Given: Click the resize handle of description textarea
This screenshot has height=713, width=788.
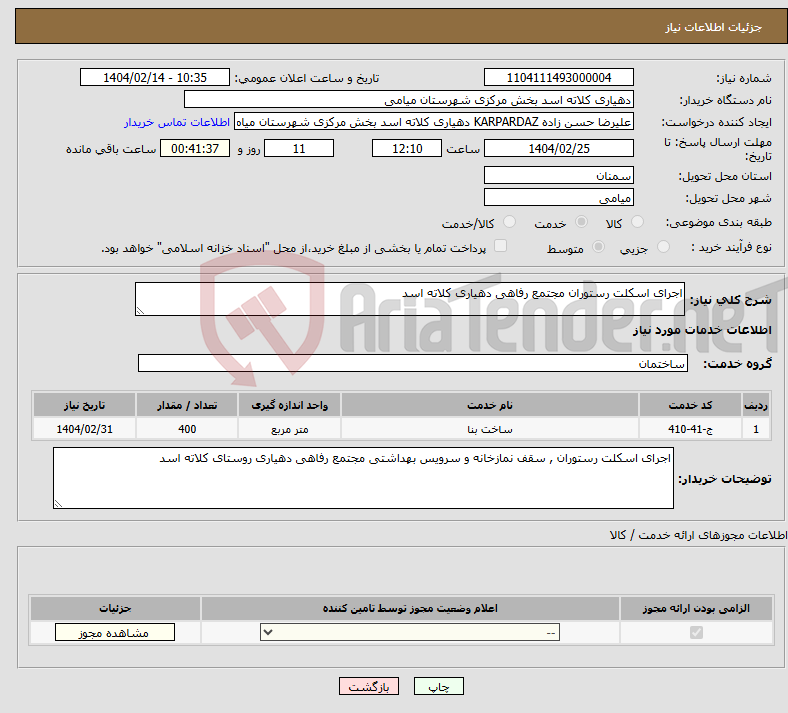Looking at the screenshot, I should 140,311.
